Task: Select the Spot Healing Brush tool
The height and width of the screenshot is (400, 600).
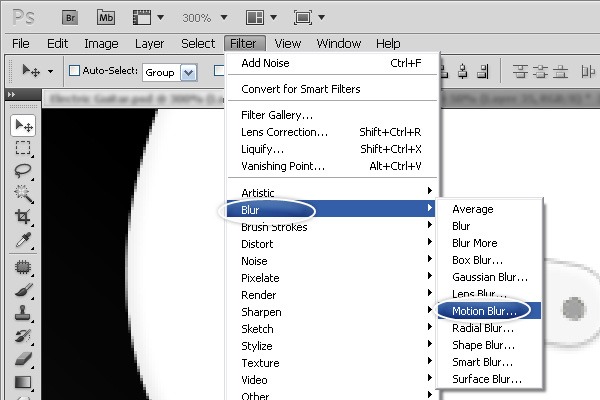Action: (x=23, y=267)
